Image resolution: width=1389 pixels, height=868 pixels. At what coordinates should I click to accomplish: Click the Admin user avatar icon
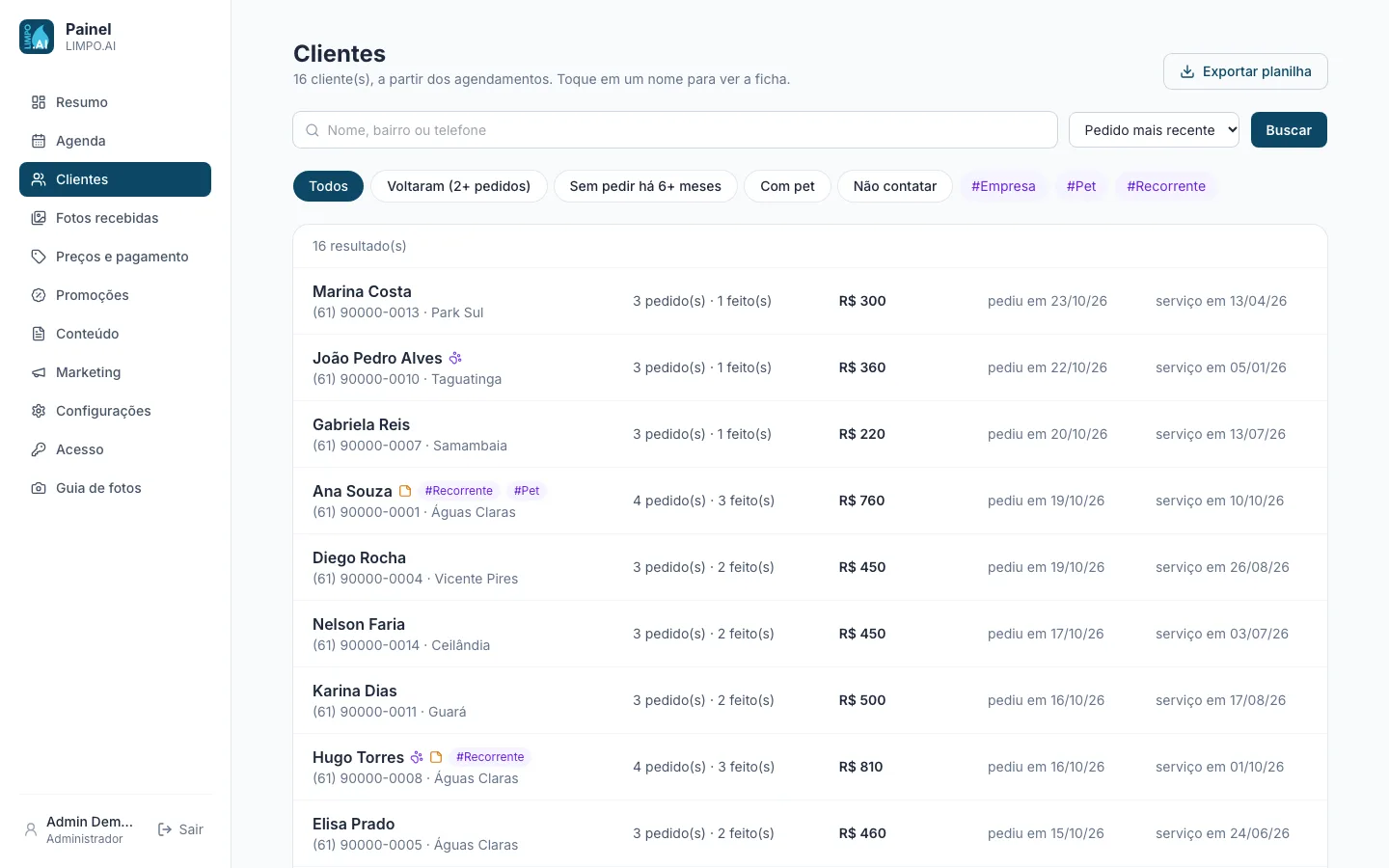(31, 829)
